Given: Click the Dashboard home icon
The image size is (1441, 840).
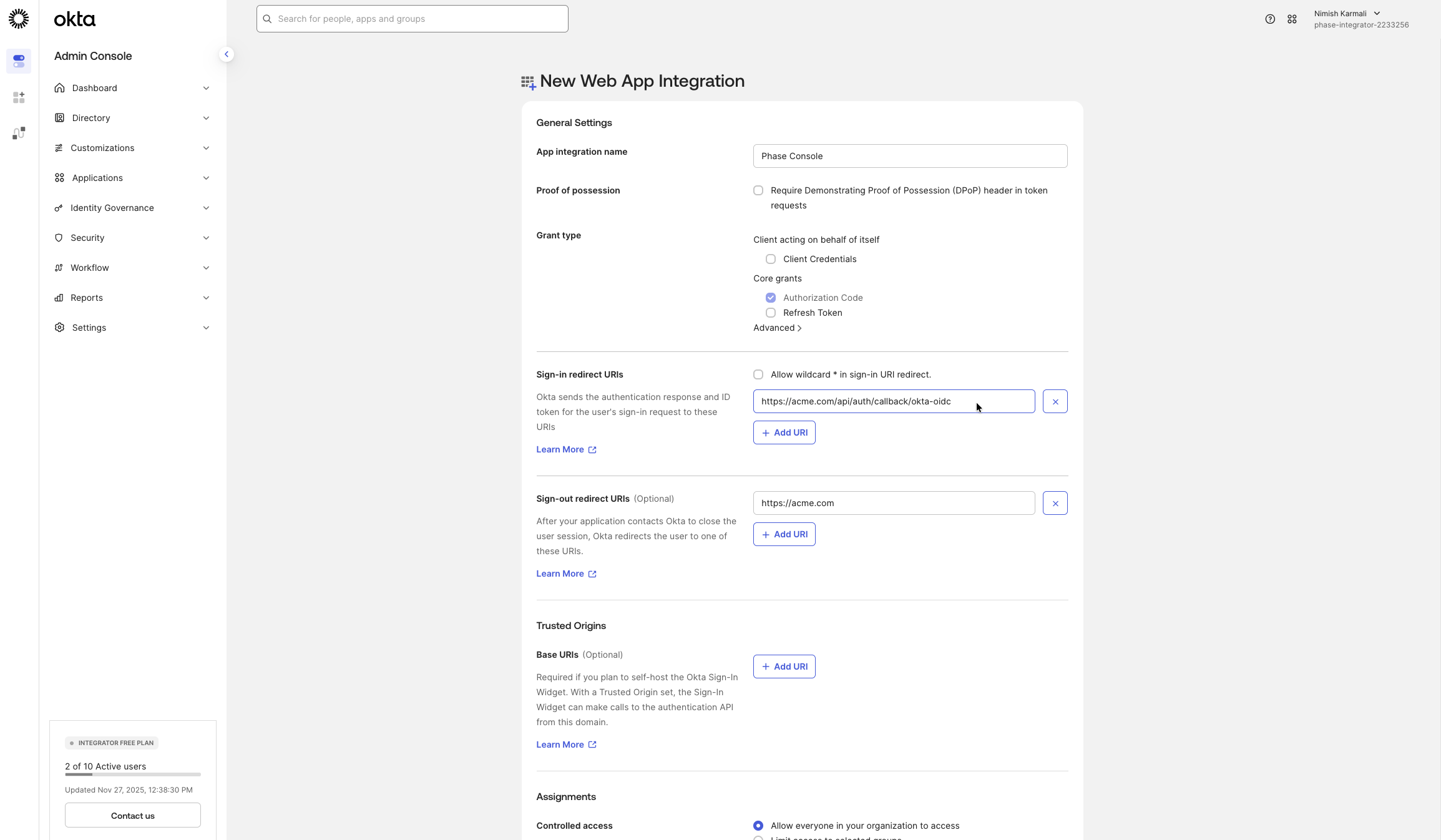Looking at the screenshot, I should tap(59, 88).
